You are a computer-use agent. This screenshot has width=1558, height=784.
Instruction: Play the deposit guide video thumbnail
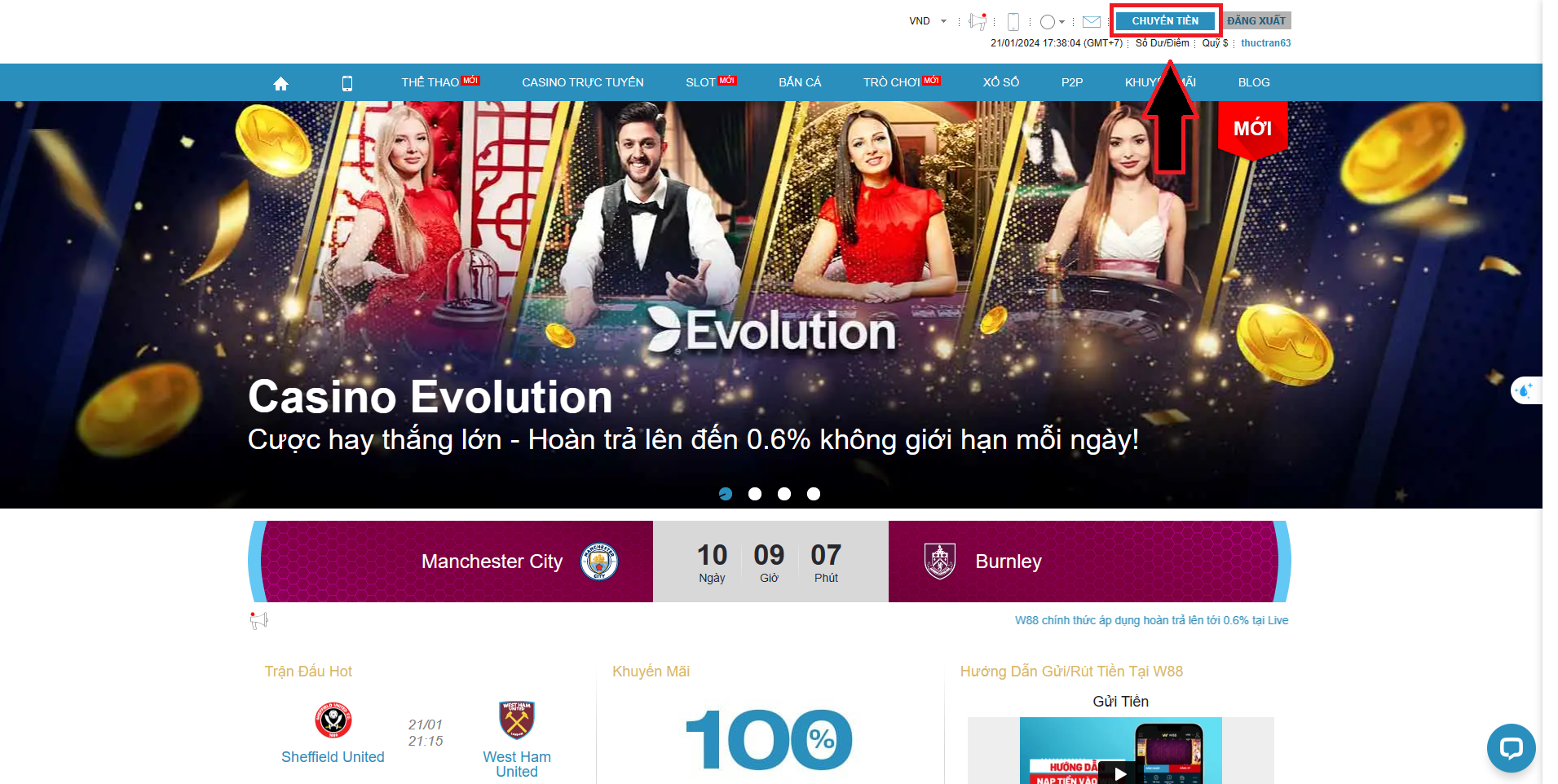[1120, 773]
